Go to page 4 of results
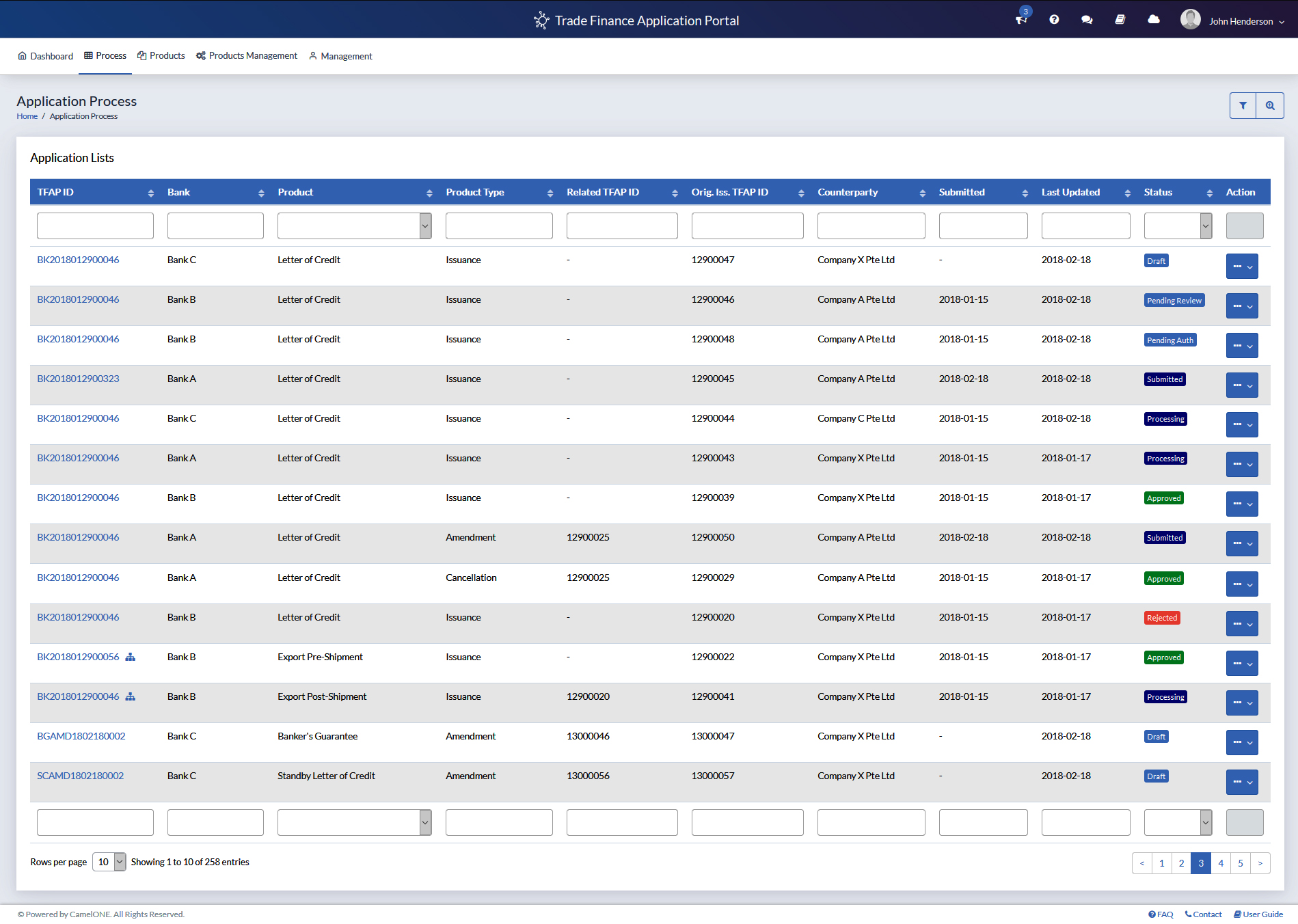 coord(1221,863)
